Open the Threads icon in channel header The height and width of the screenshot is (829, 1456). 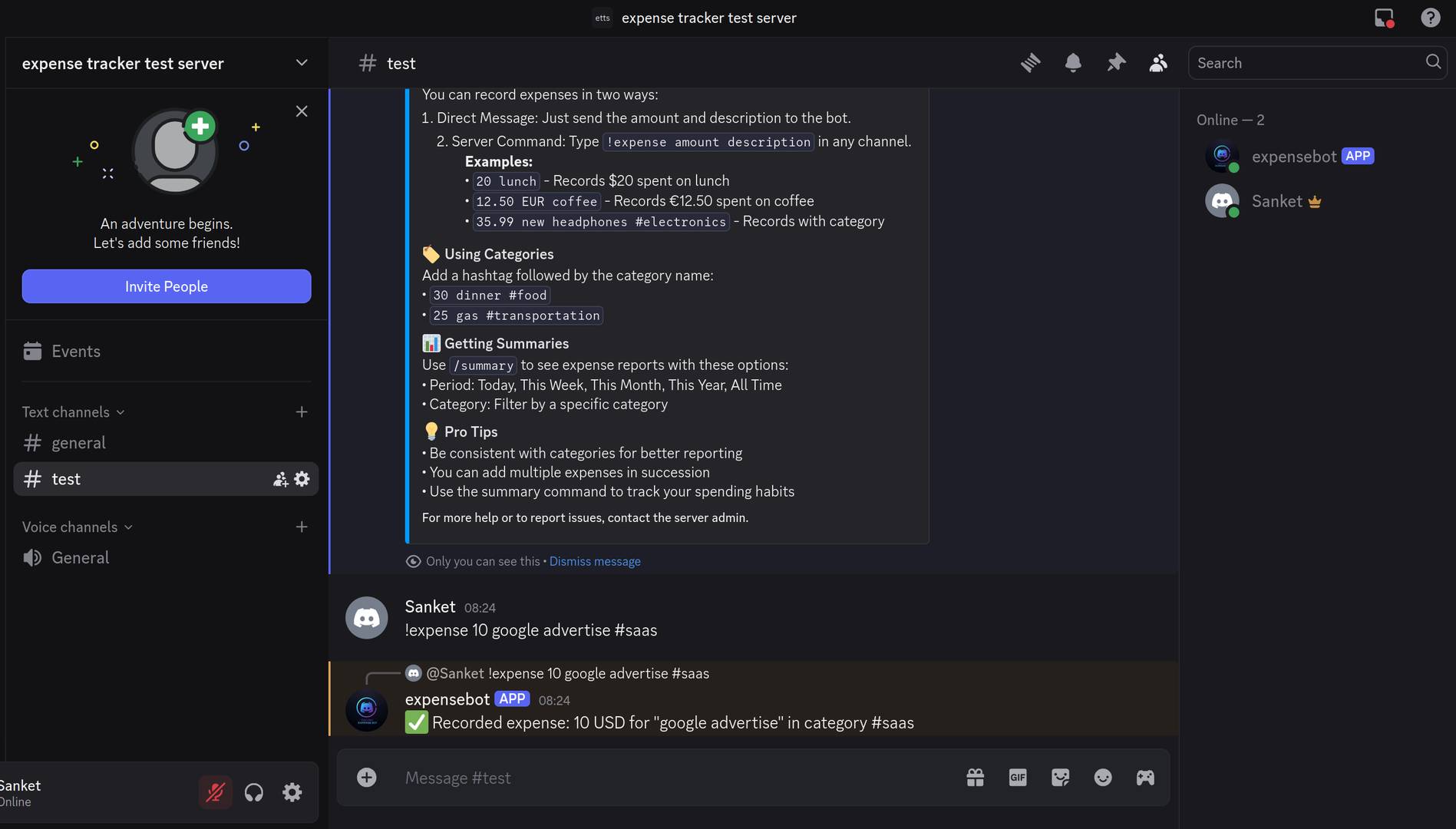pyautogui.click(x=1030, y=63)
